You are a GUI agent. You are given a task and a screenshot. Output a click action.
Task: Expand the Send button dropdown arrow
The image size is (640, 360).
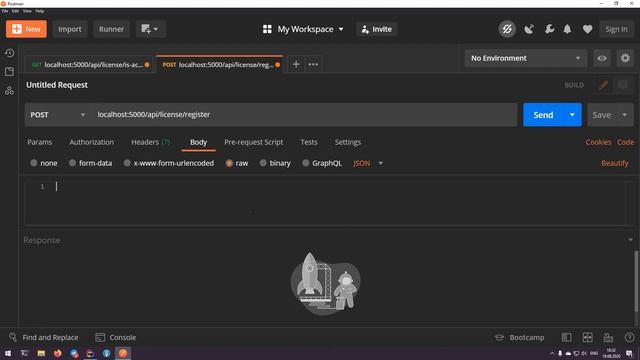click(572, 115)
